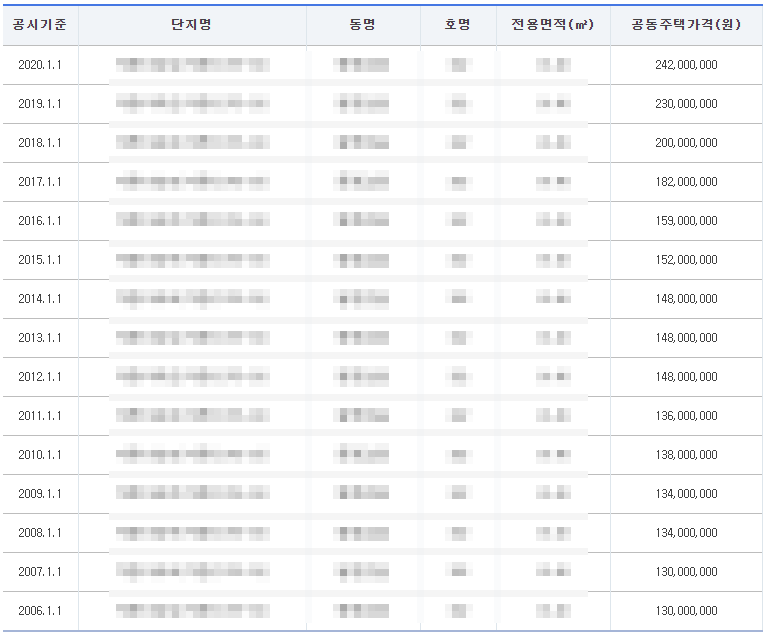Click the 2009.1.1 row price 134,000,000
Image resolution: width=769 pixels, height=636 pixels.
[686, 494]
